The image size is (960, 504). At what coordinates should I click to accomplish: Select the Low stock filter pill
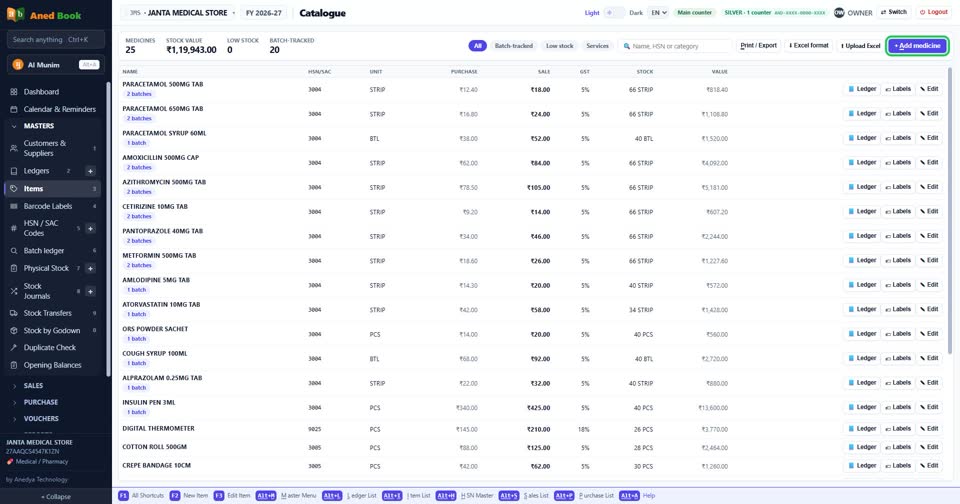pos(560,46)
